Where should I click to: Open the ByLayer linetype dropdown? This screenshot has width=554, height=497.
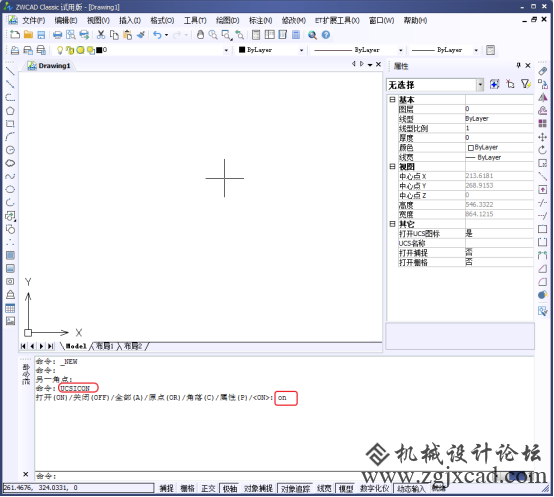[401, 50]
